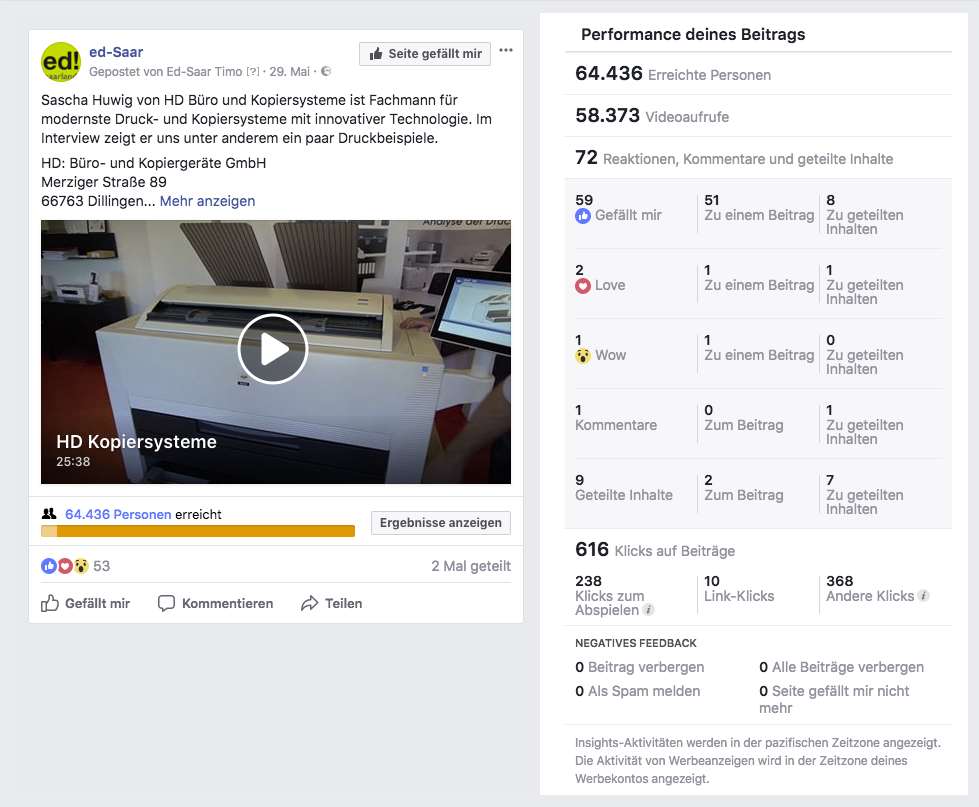The height and width of the screenshot is (807, 979).
Task: Click the people icon beside Personen erreicht
Action: [49, 514]
